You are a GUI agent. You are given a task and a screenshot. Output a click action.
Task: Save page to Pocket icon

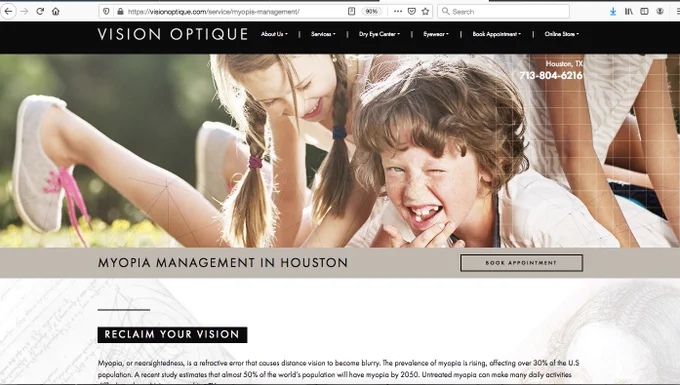click(412, 12)
